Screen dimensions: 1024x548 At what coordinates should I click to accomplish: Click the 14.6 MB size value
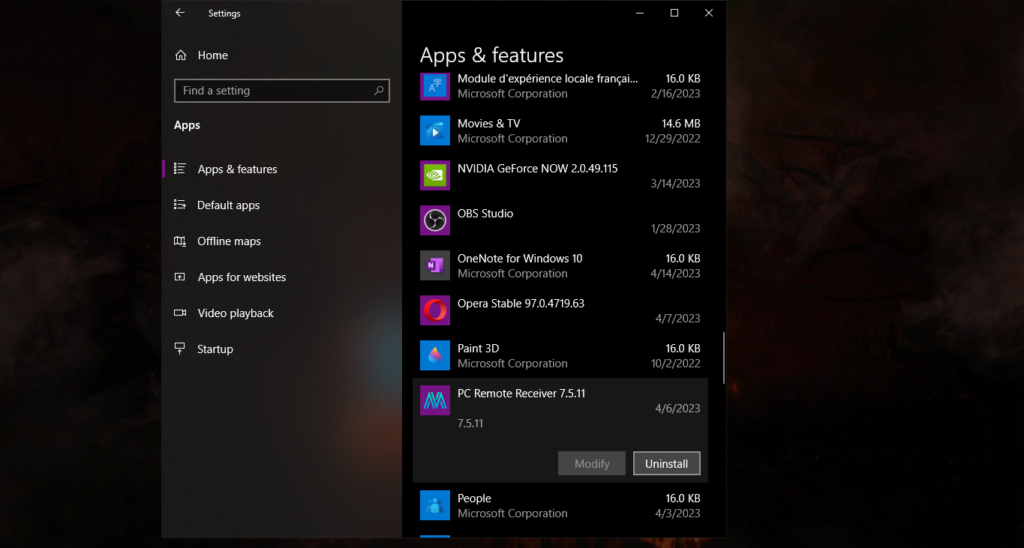(x=681, y=123)
